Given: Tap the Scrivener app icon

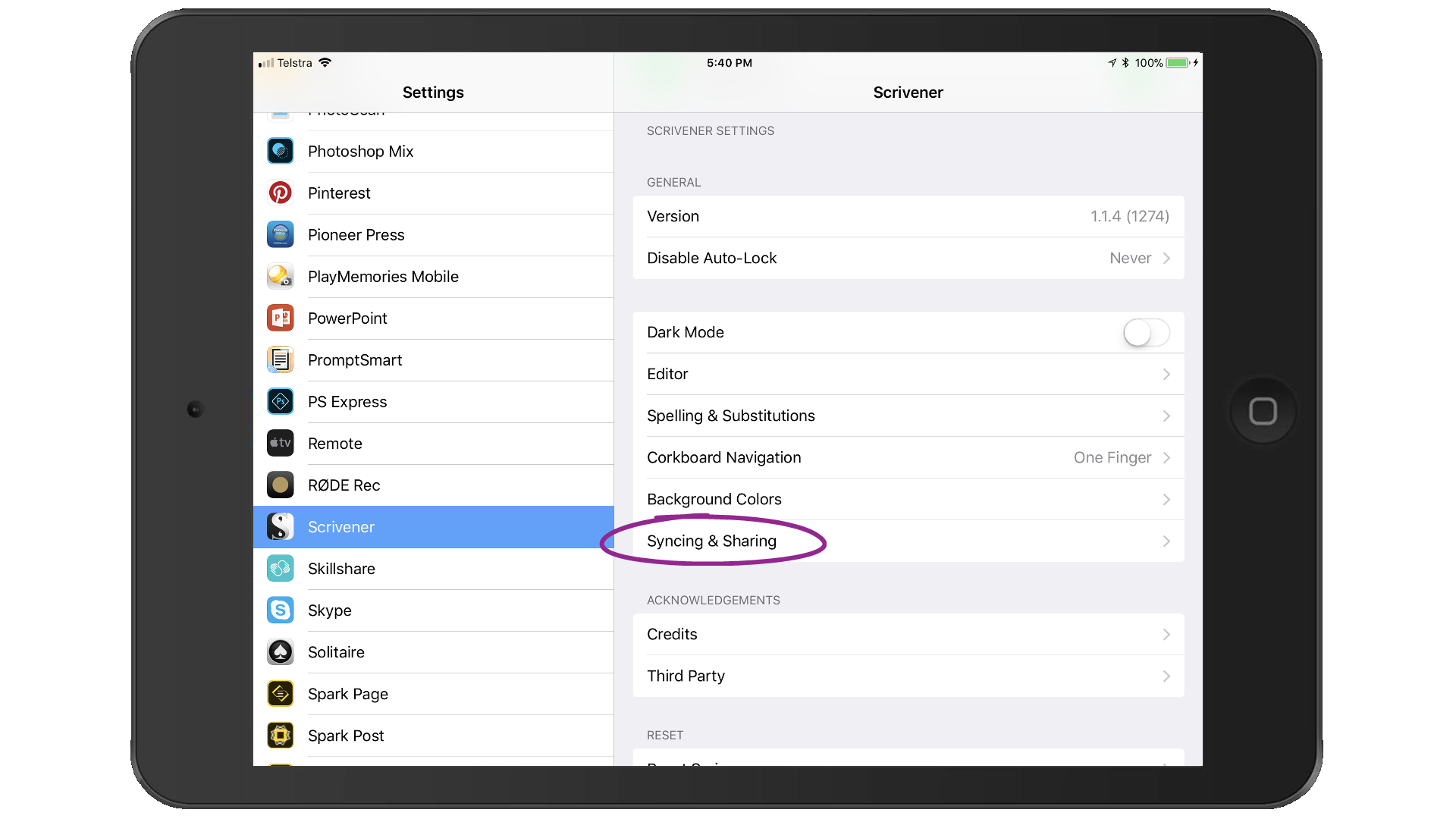Looking at the screenshot, I should pos(281,526).
